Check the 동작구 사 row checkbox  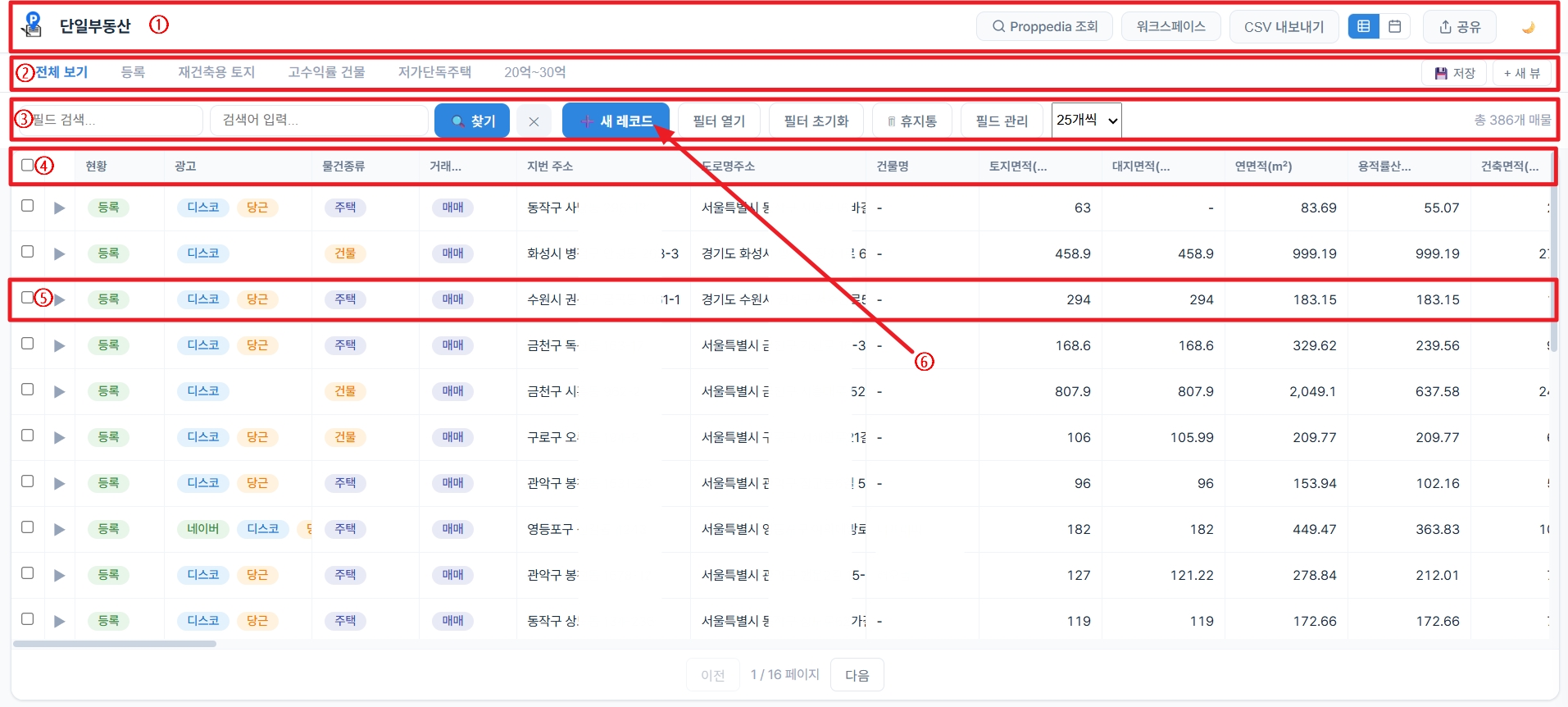pos(27,206)
